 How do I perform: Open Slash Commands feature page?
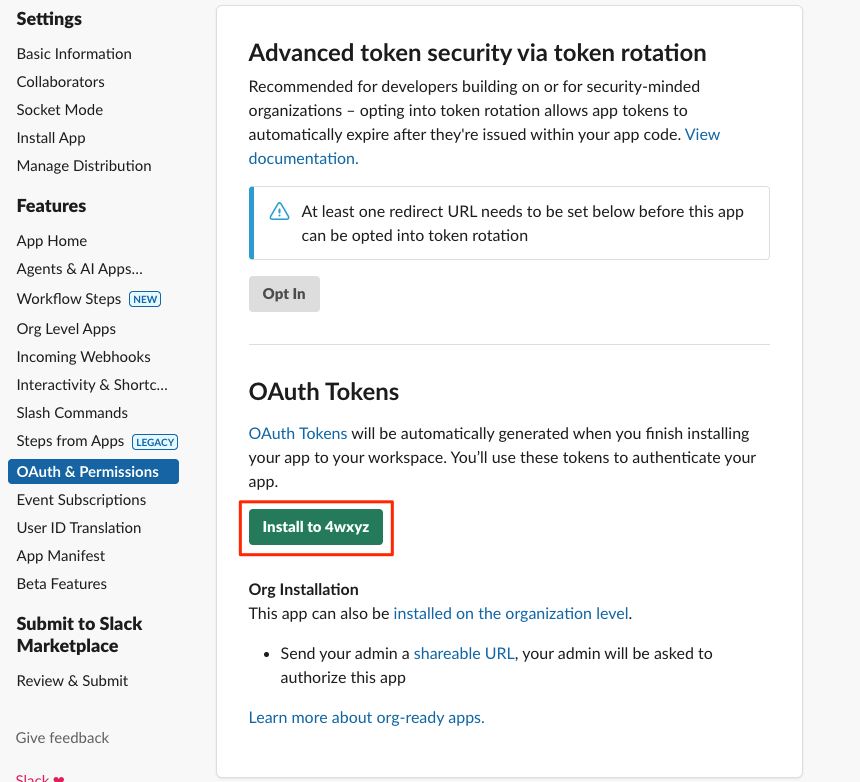click(x=72, y=412)
